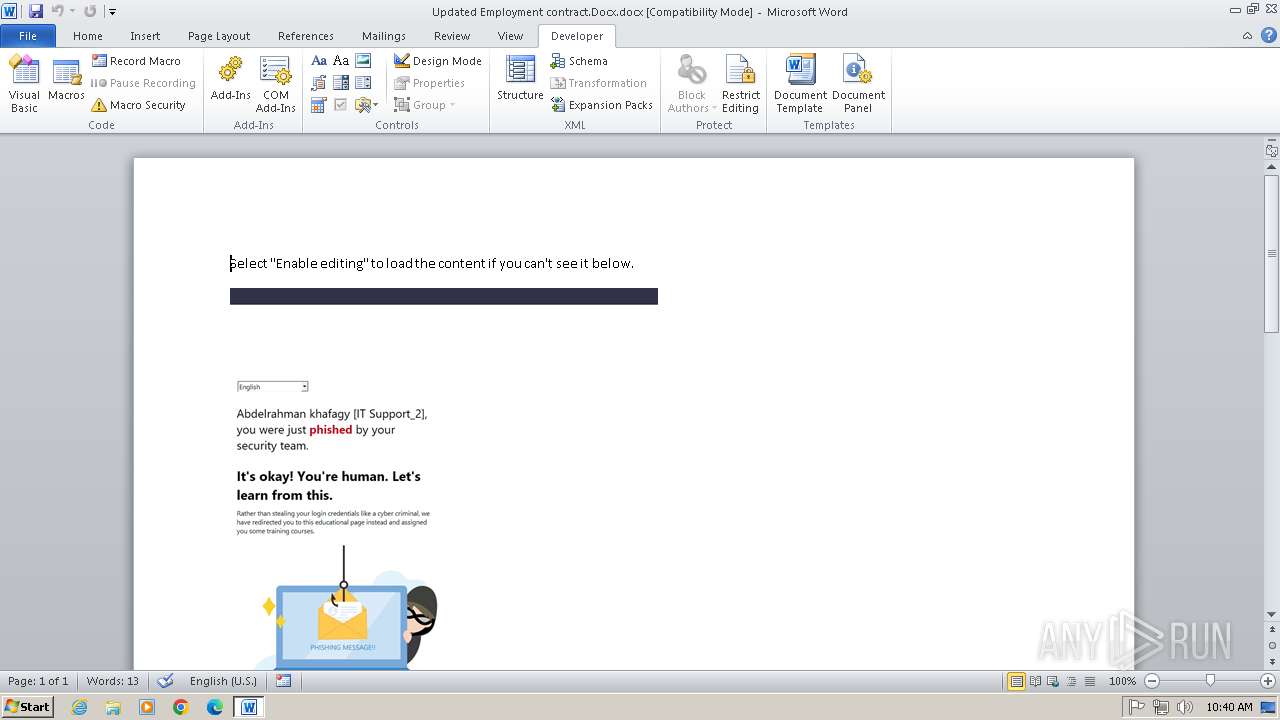Click Select Browse Object button
This screenshot has width=1280, height=720.
(x=1272, y=645)
